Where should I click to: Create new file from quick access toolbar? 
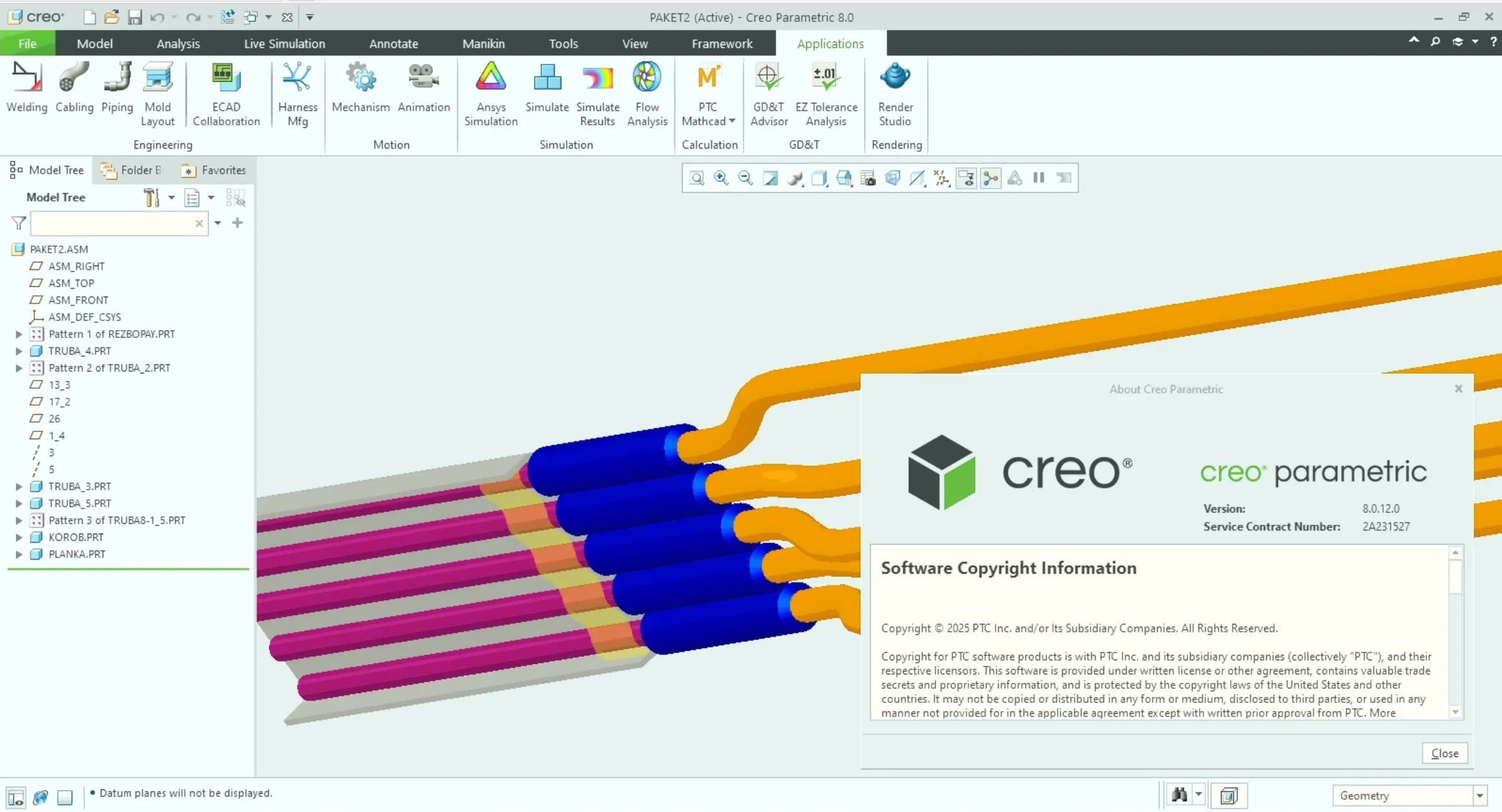pos(90,17)
